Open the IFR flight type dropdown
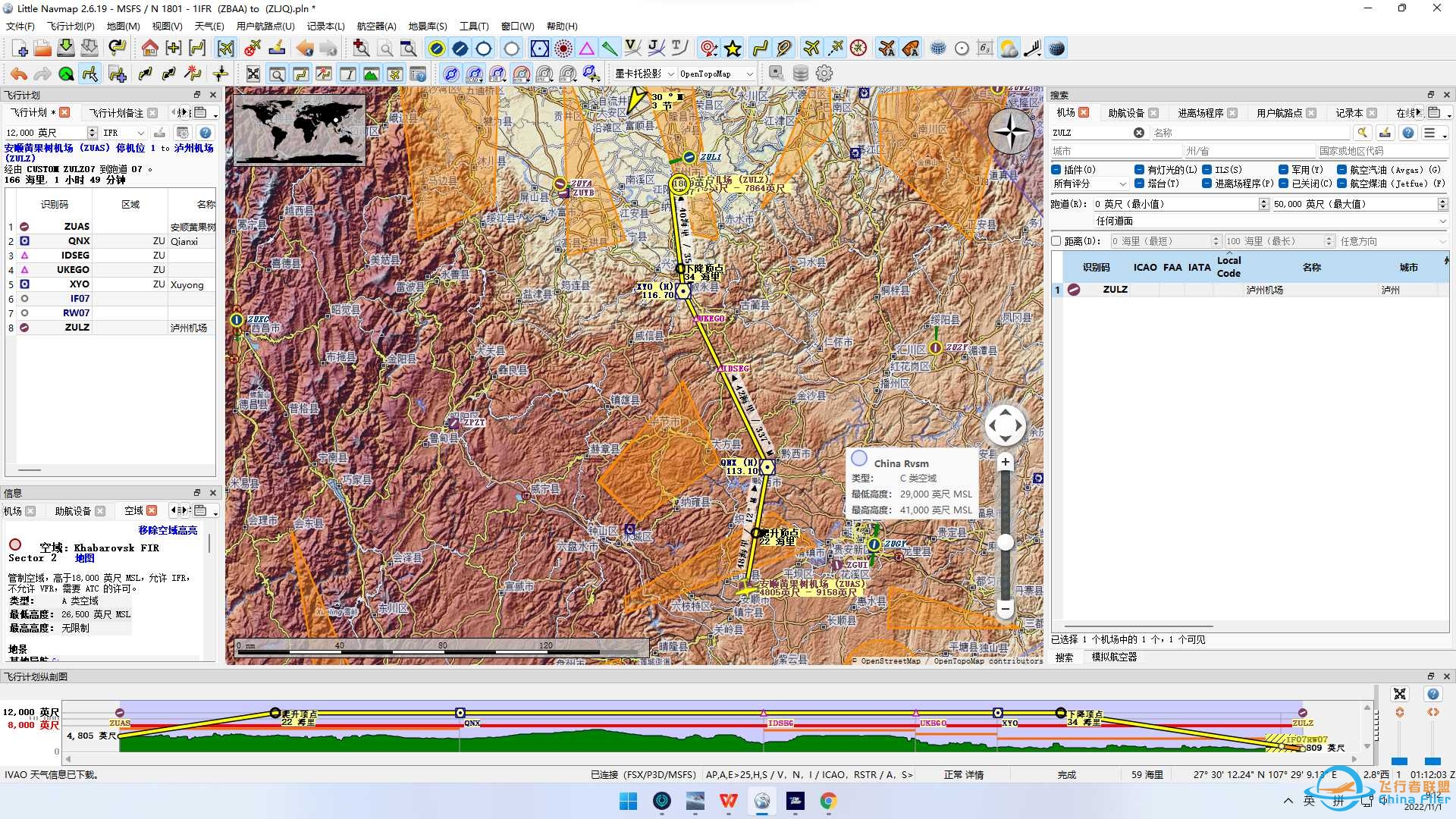Viewport: 1456px width, 819px height. pyautogui.click(x=124, y=133)
